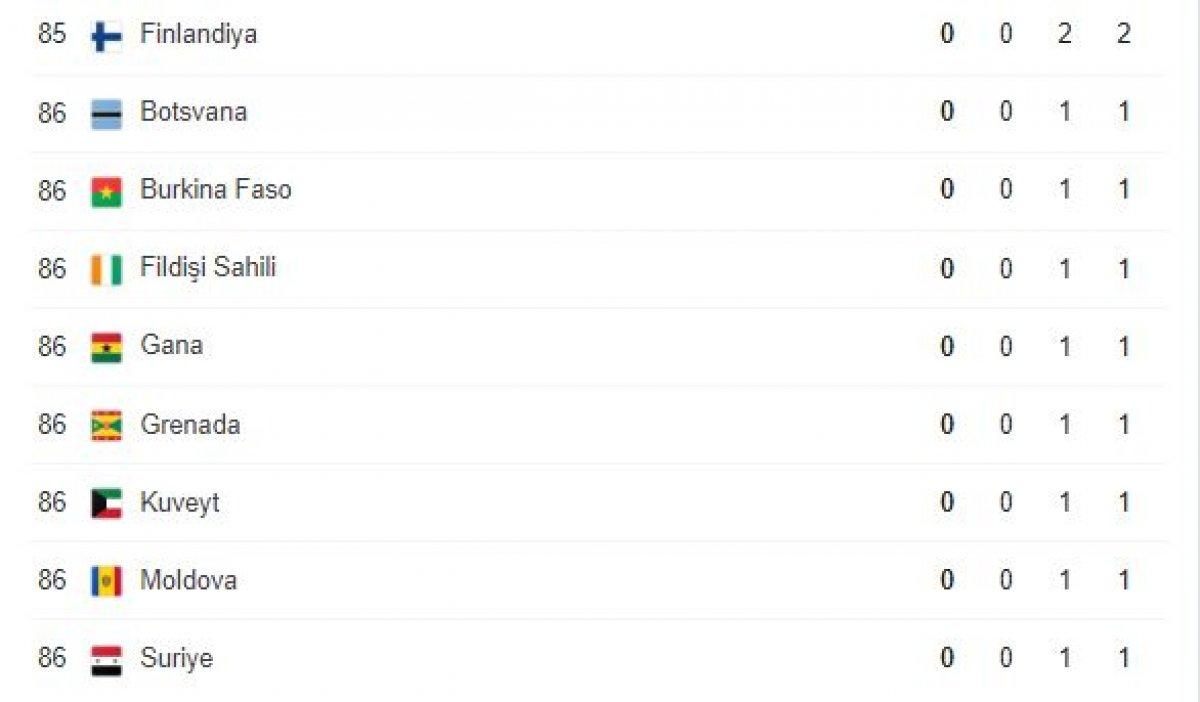The image size is (1200, 702).
Task: Select the Burkina Faso country name
Action: (x=215, y=189)
